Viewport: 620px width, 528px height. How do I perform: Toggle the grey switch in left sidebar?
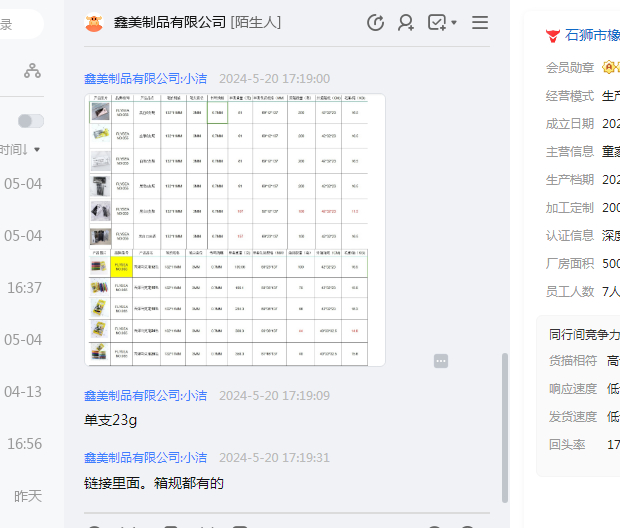point(31,121)
